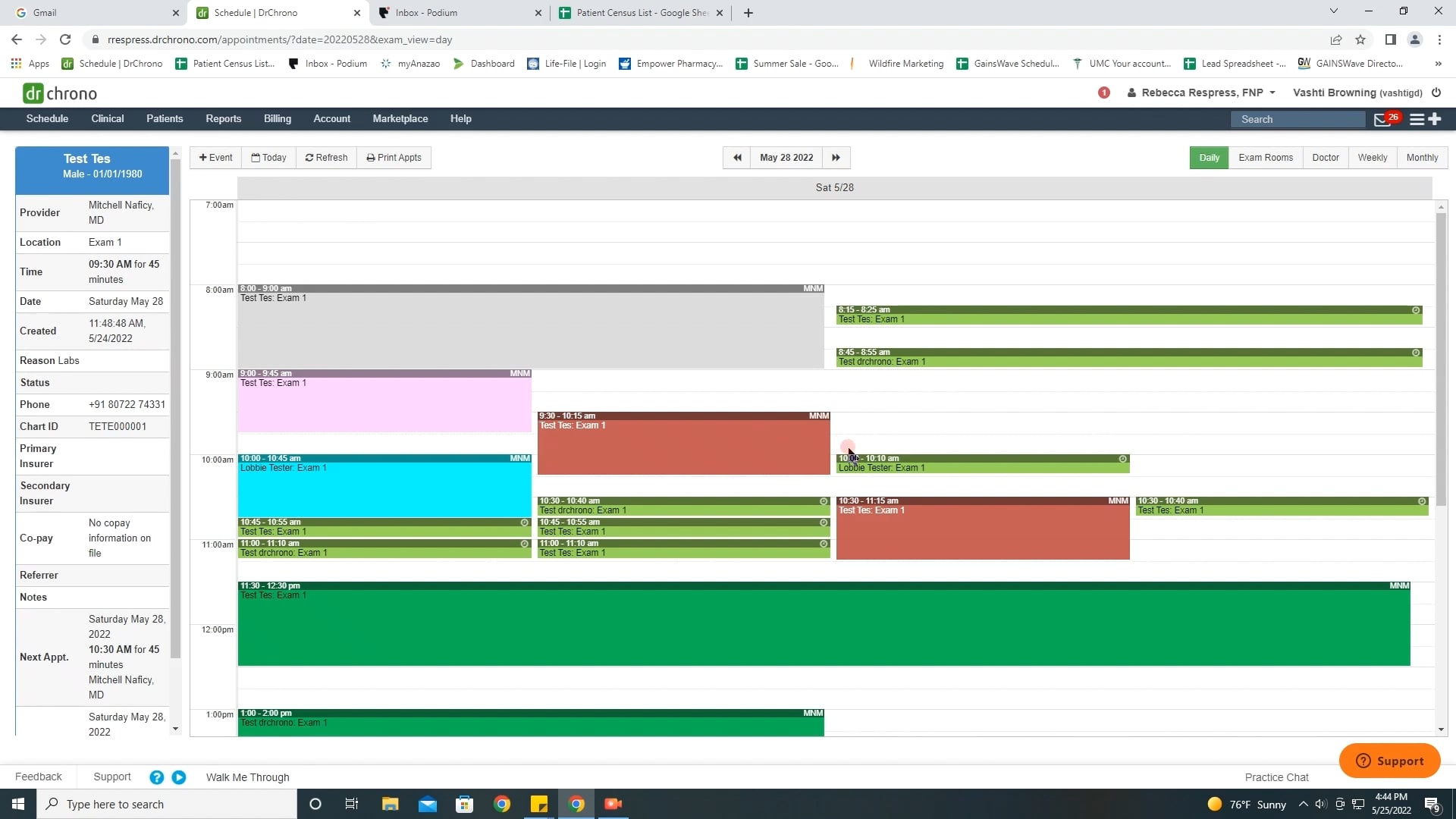Click the Refresh button

326,158
